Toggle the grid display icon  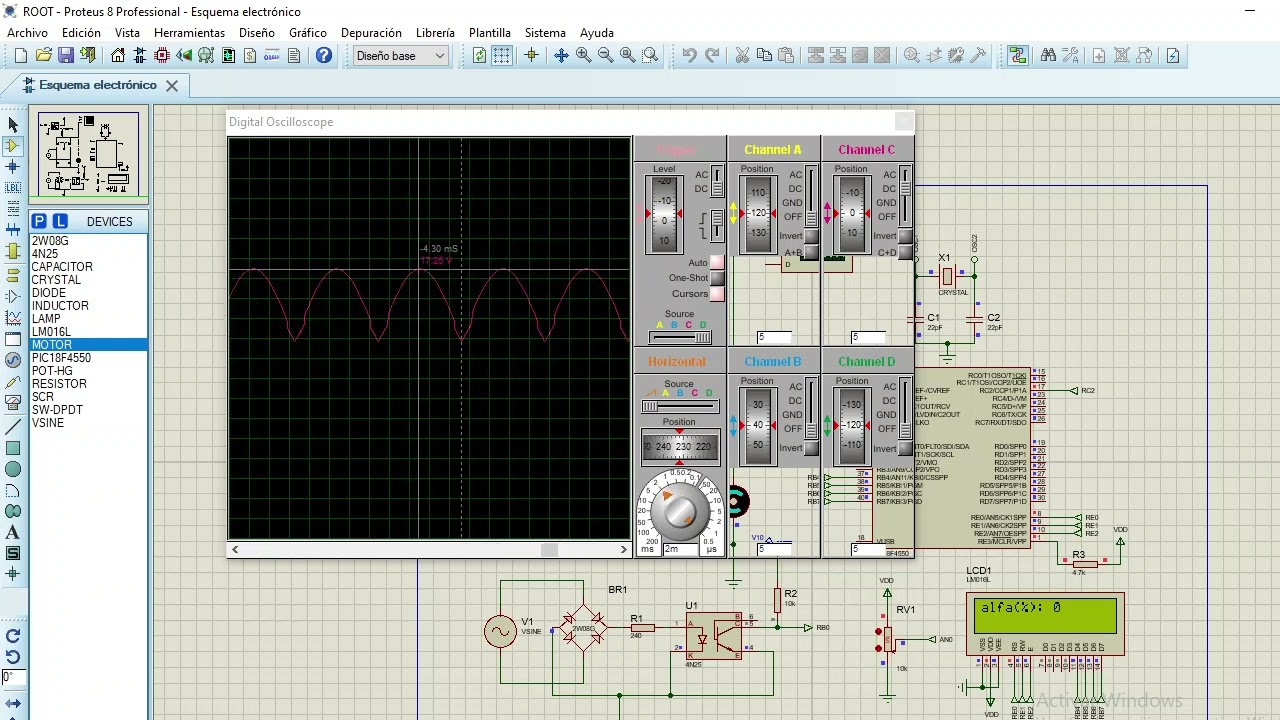501,56
